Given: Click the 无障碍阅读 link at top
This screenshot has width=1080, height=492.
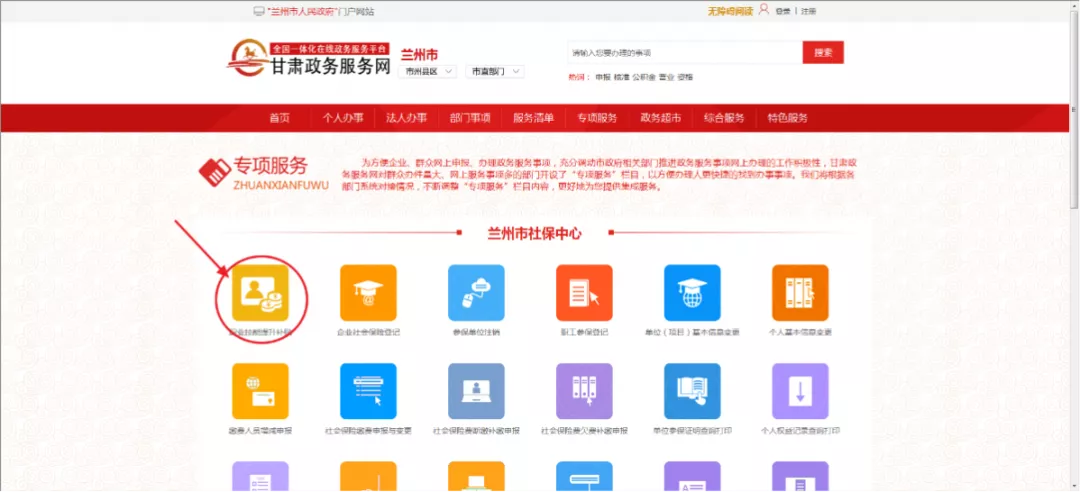Looking at the screenshot, I should tap(728, 11).
